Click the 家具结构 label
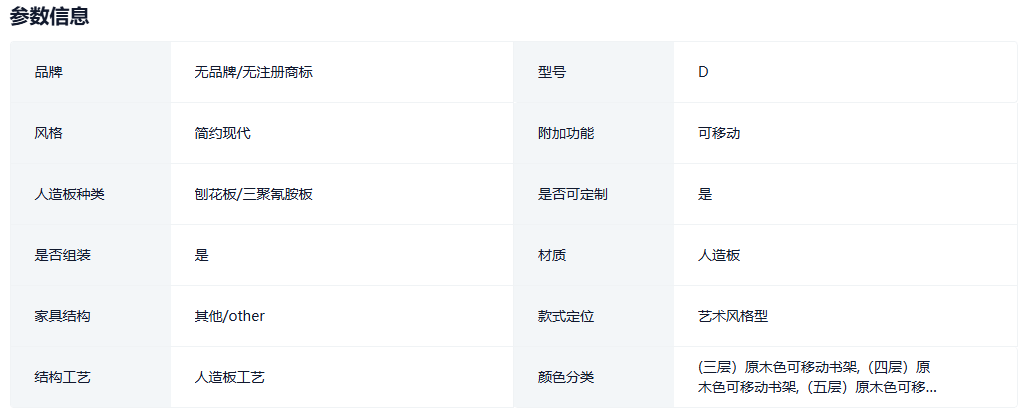The width and height of the screenshot is (1027, 416). [62, 316]
